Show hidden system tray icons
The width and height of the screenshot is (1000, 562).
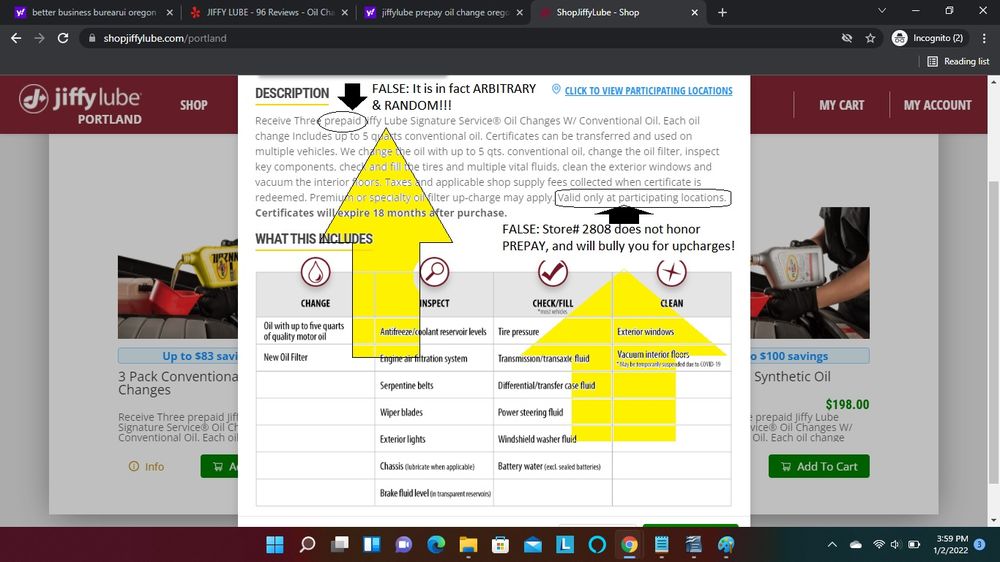833,545
